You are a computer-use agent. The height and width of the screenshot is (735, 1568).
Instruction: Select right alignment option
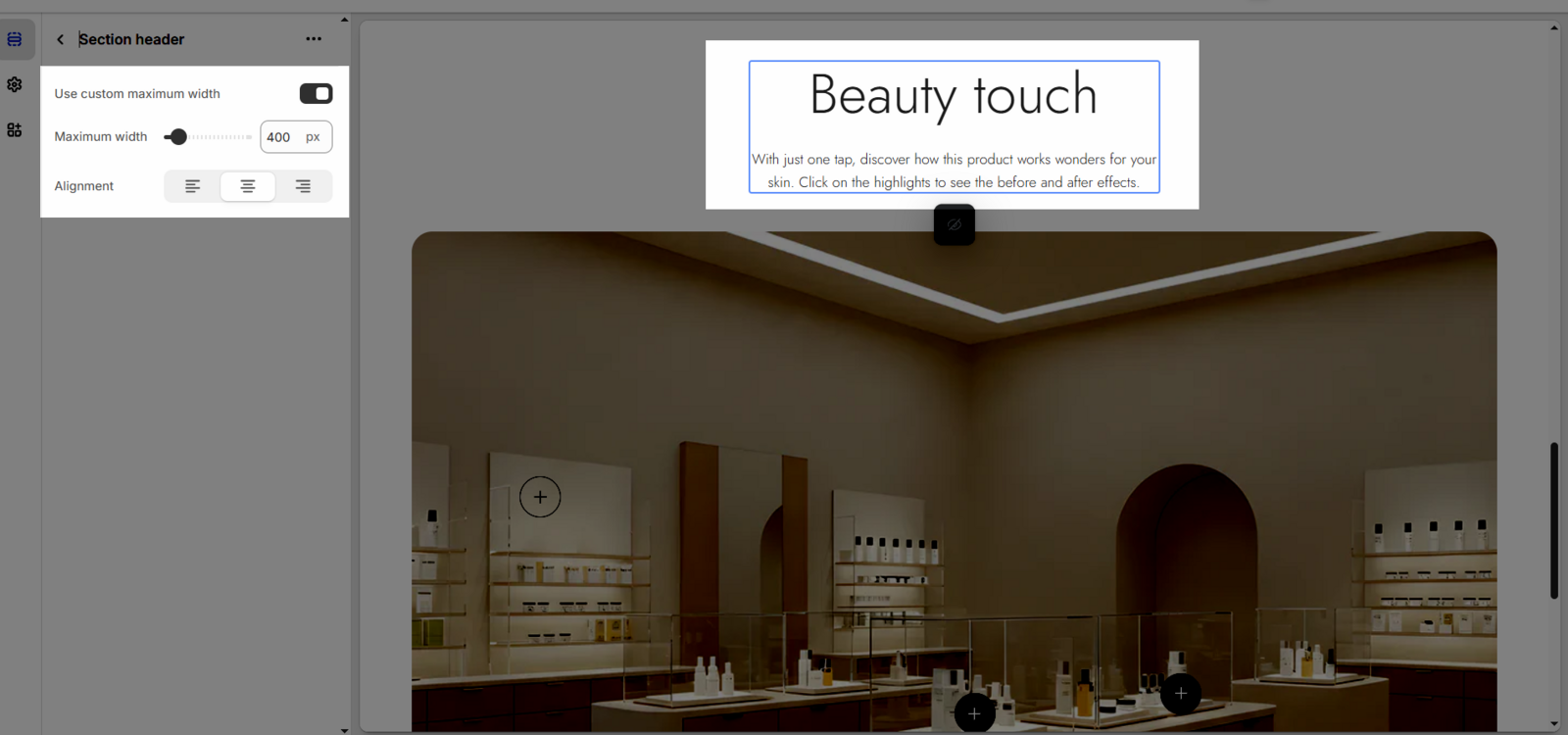pyautogui.click(x=303, y=186)
